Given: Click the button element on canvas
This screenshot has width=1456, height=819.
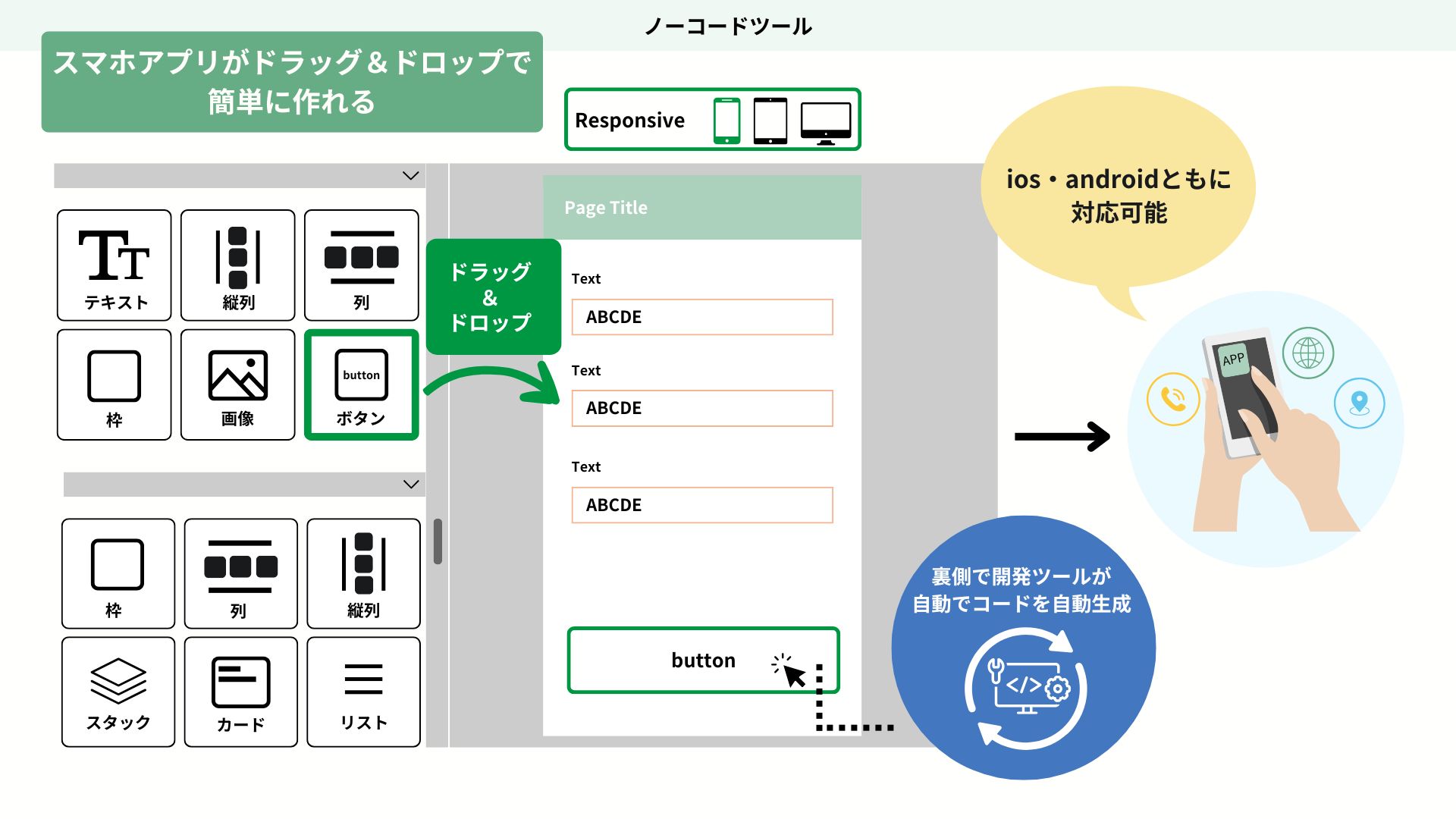Looking at the screenshot, I should [703, 659].
